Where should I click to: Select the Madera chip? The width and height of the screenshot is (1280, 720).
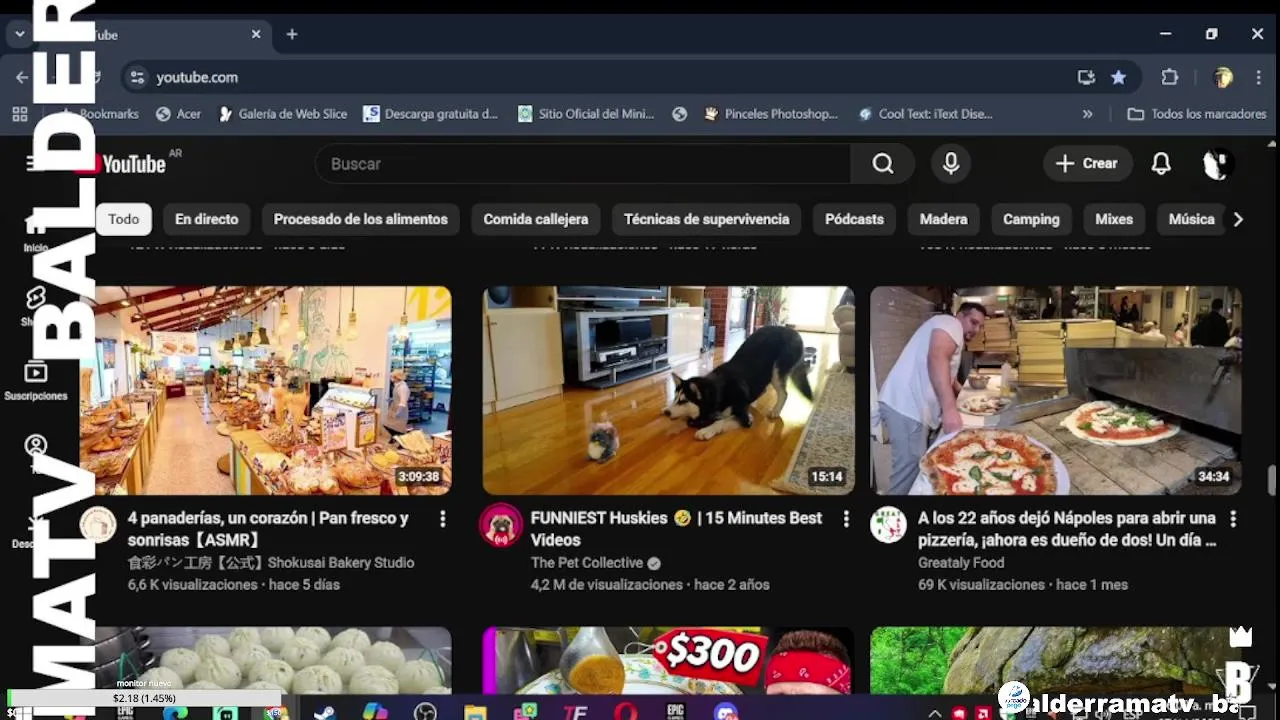pos(944,219)
